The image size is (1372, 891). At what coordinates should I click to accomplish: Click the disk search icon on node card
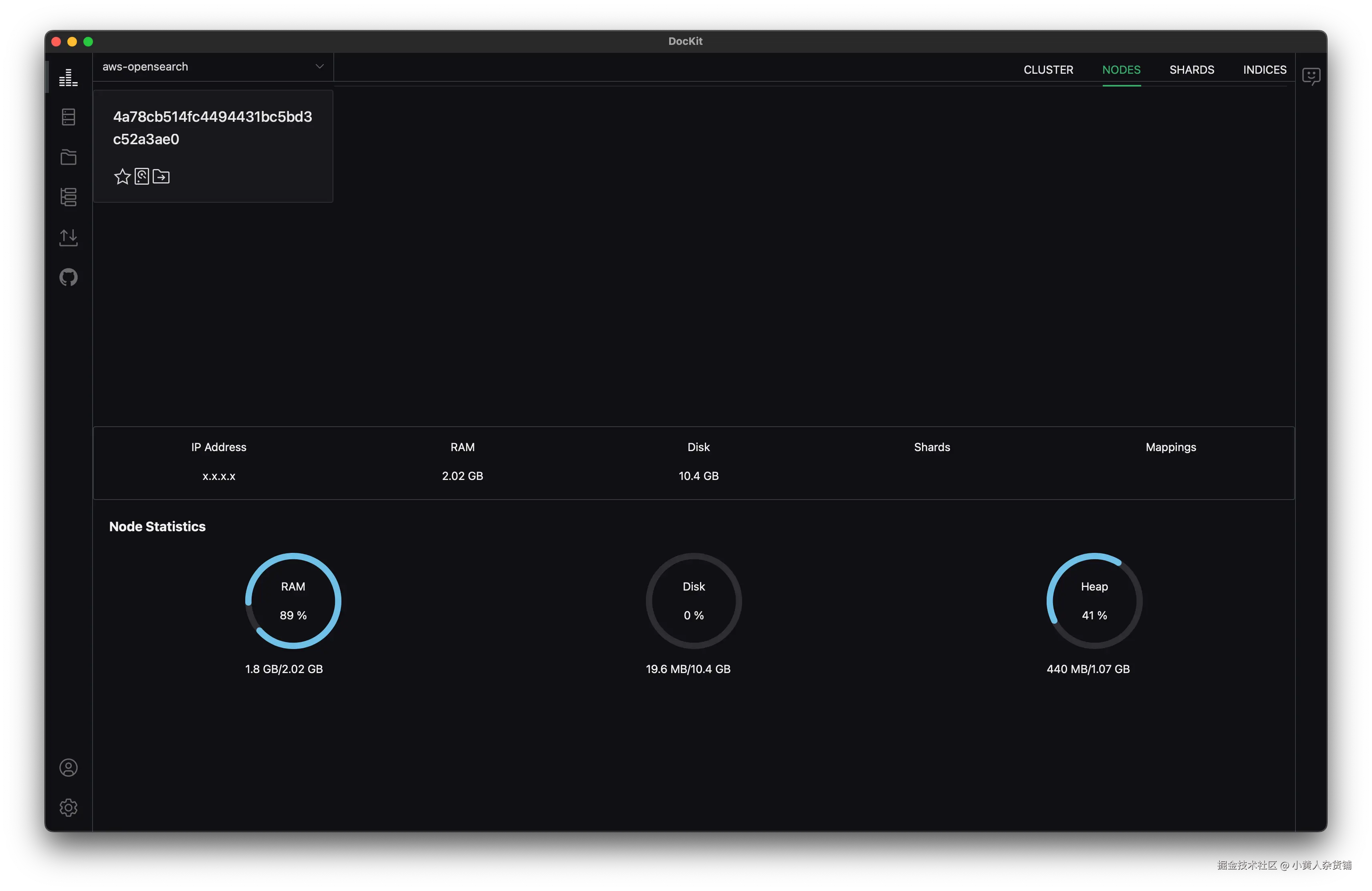[142, 176]
